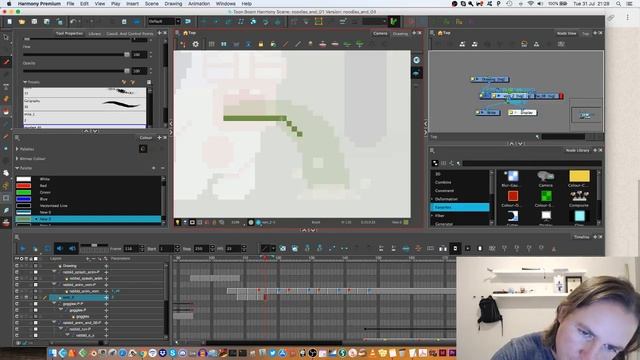Click the sound speaker icon in Timeline toolbar
640x360 pixels.
[x=60, y=248]
